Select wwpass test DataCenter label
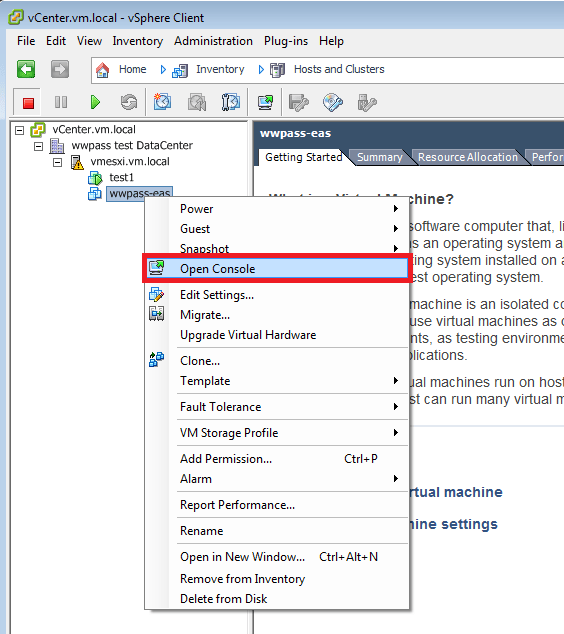564x634 pixels. point(132,146)
